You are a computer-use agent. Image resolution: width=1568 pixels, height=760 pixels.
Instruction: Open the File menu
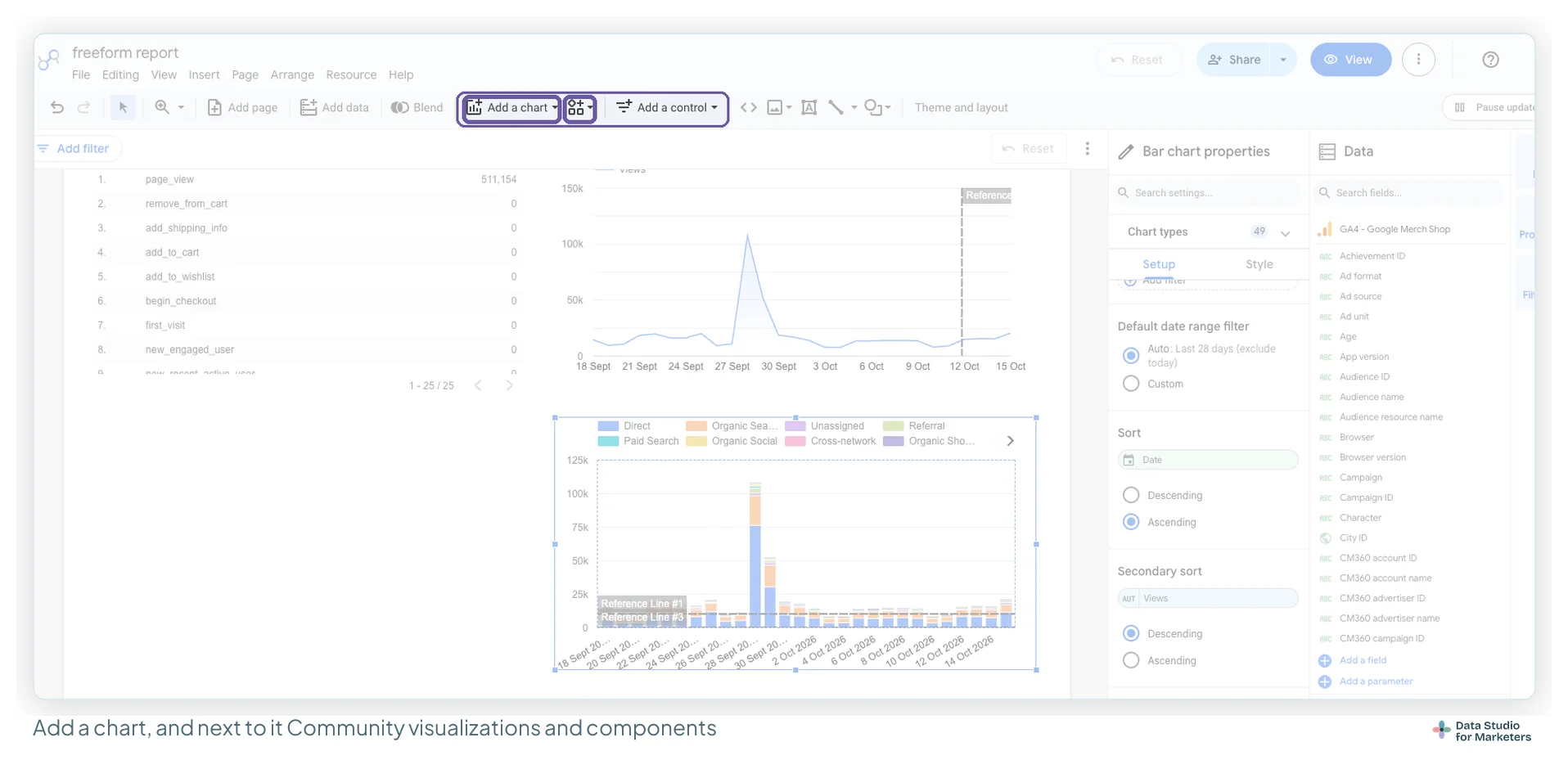pyautogui.click(x=81, y=74)
